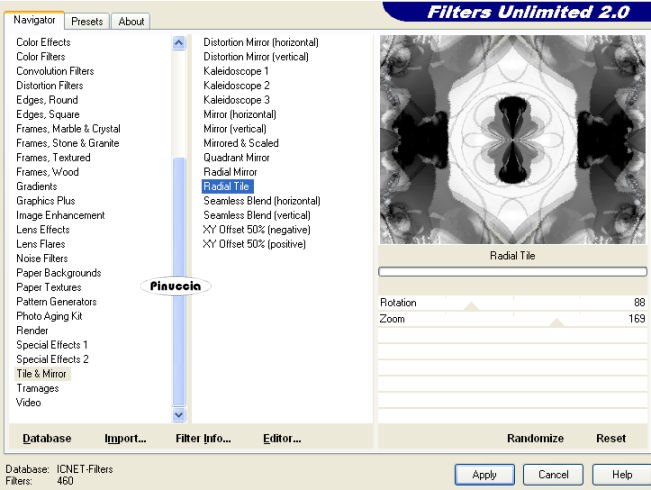Adjust the Zoom slider handle

tap(556, 323)
